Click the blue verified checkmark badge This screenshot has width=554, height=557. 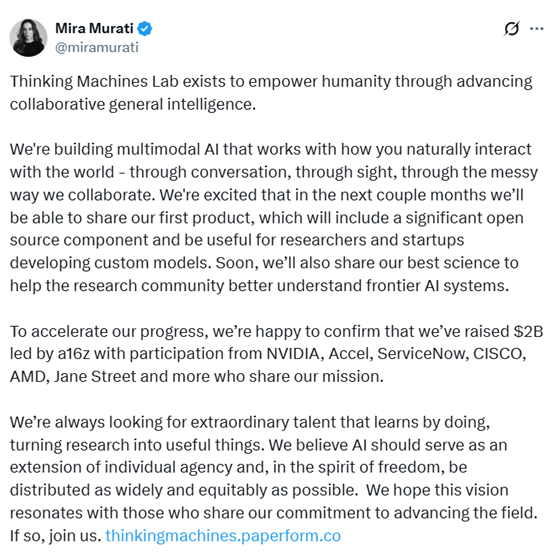(x=145, y=28)
